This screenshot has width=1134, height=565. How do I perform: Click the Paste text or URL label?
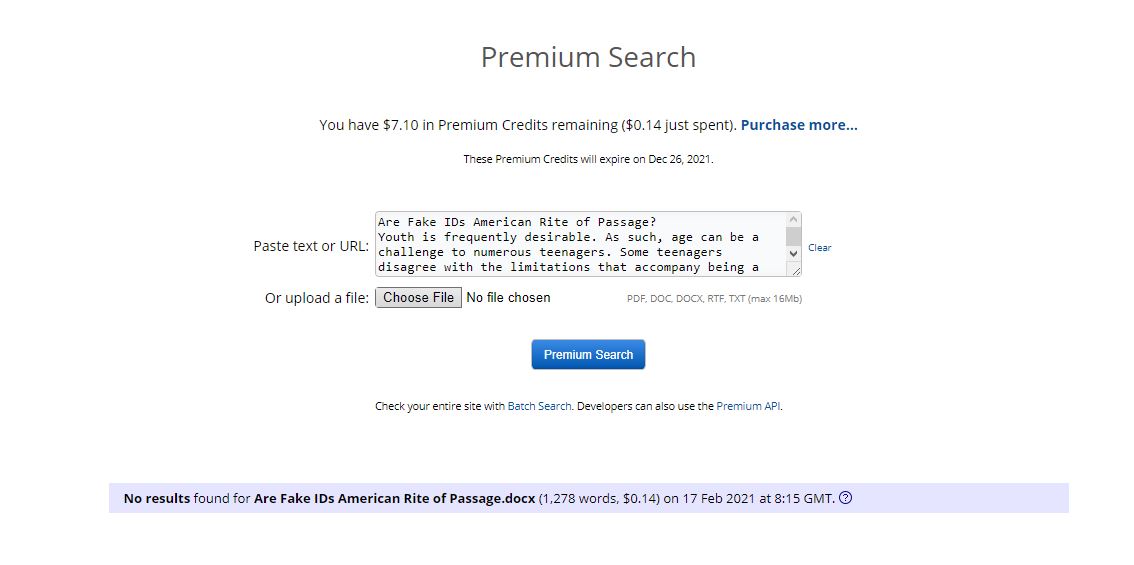pyautogui.click(x=311, y=246)
